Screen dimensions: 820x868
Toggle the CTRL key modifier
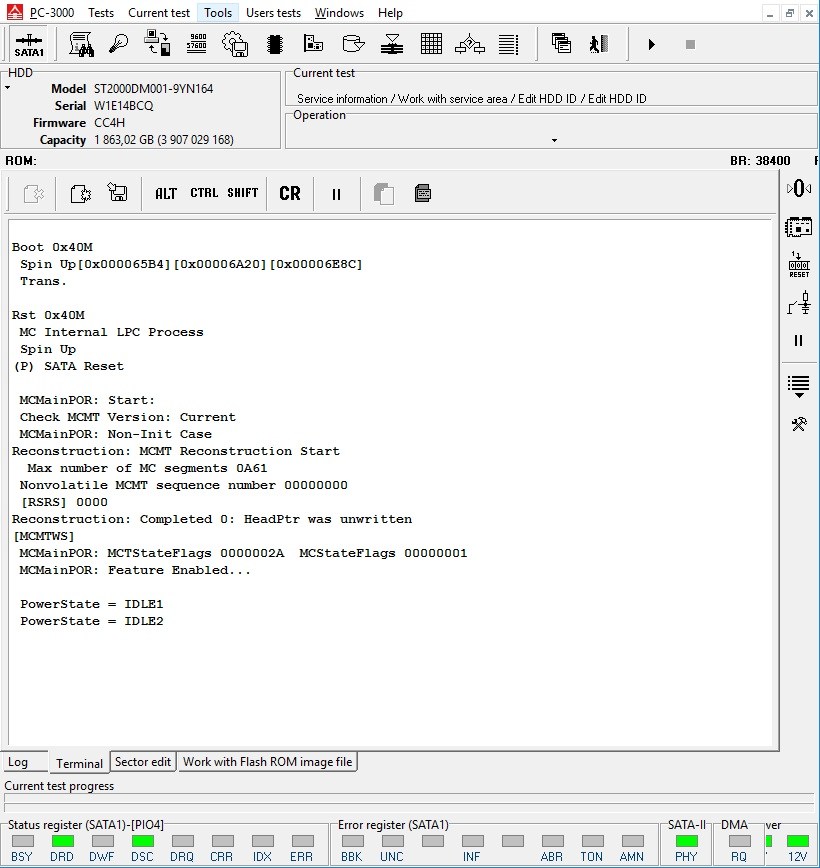point(204,193)
